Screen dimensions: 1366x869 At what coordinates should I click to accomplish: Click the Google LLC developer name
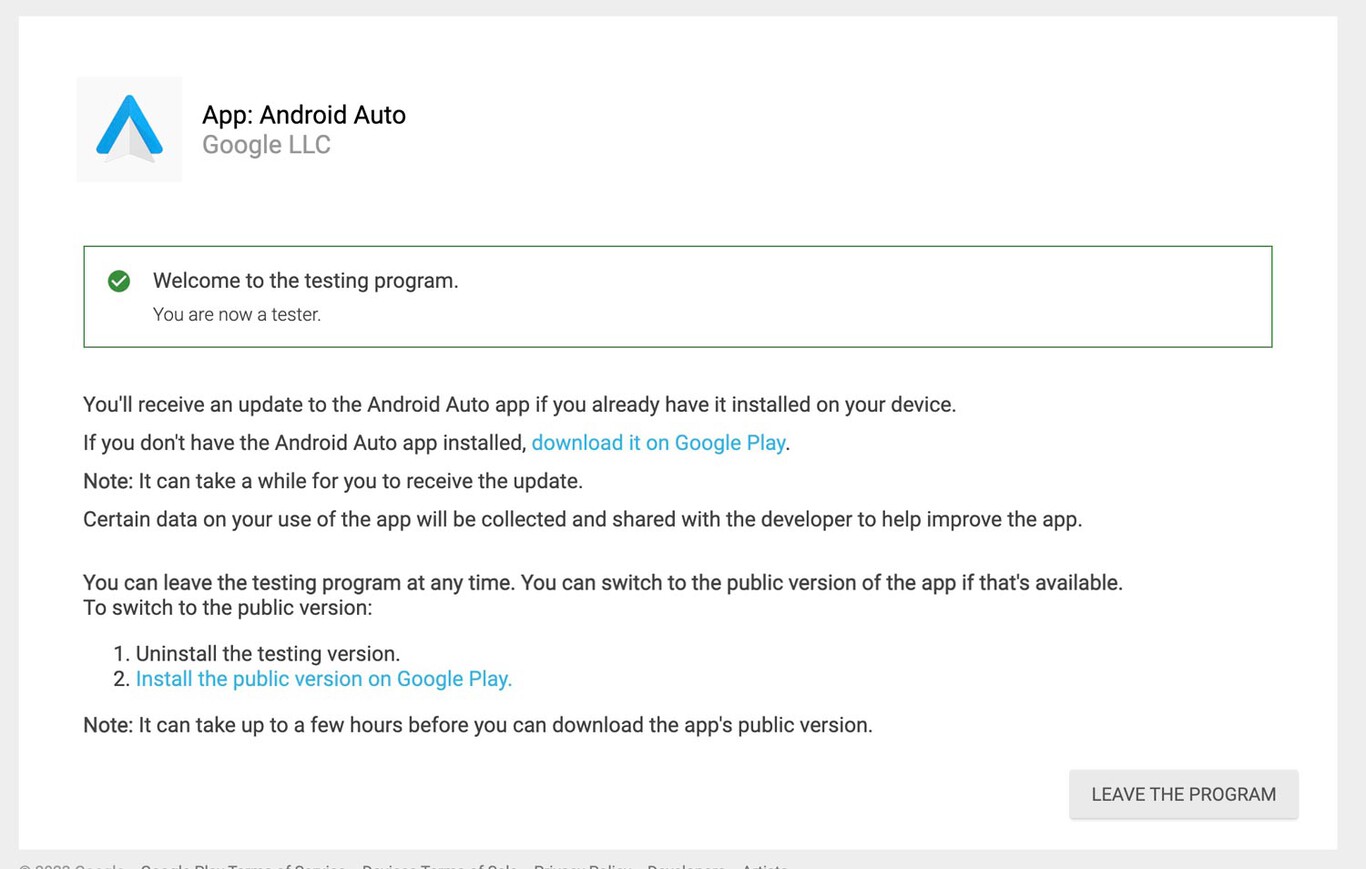click(266, 145)
